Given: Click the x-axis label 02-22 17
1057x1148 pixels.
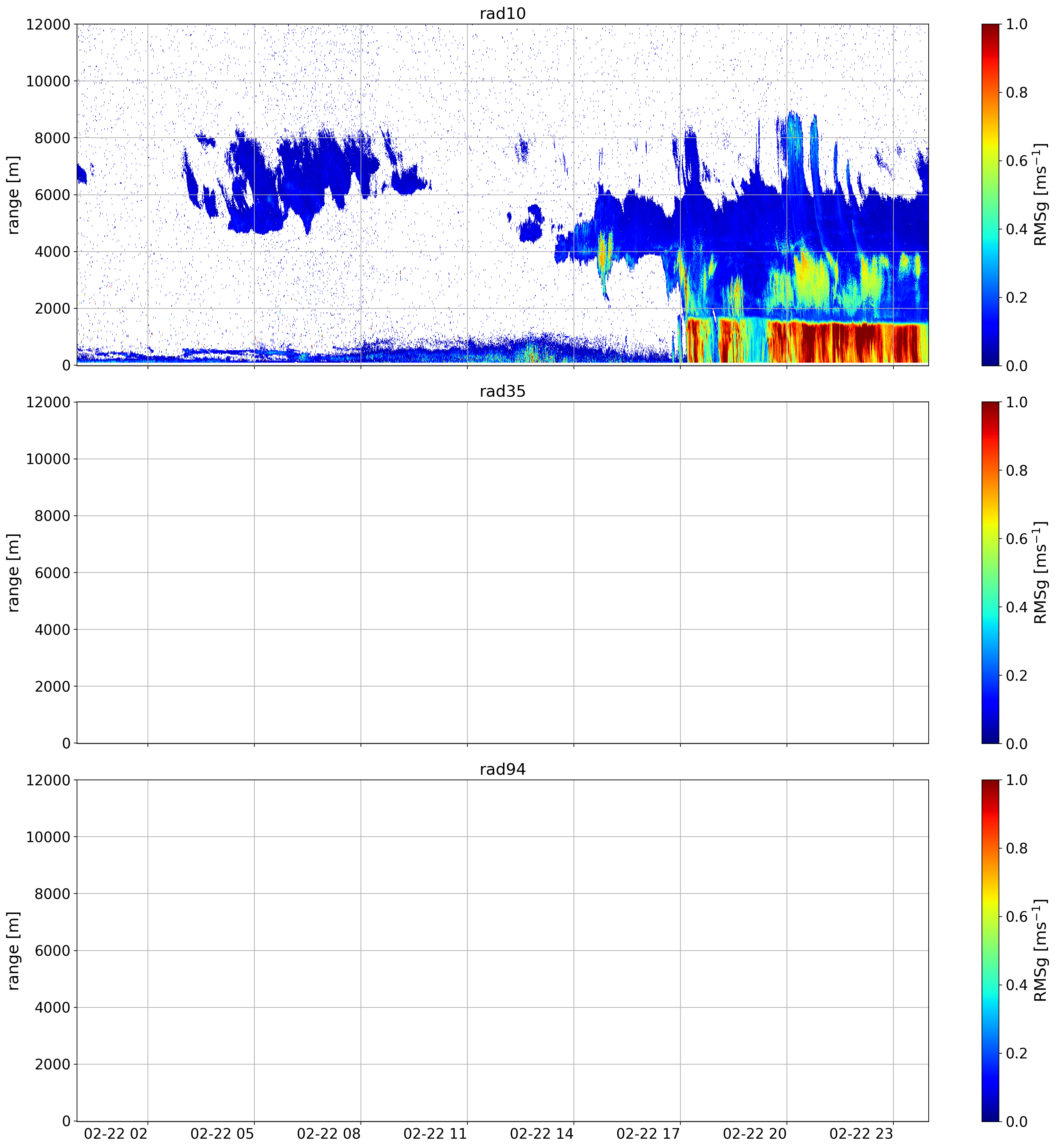Looking at the screenshot, I should [x=648, y=1134].
